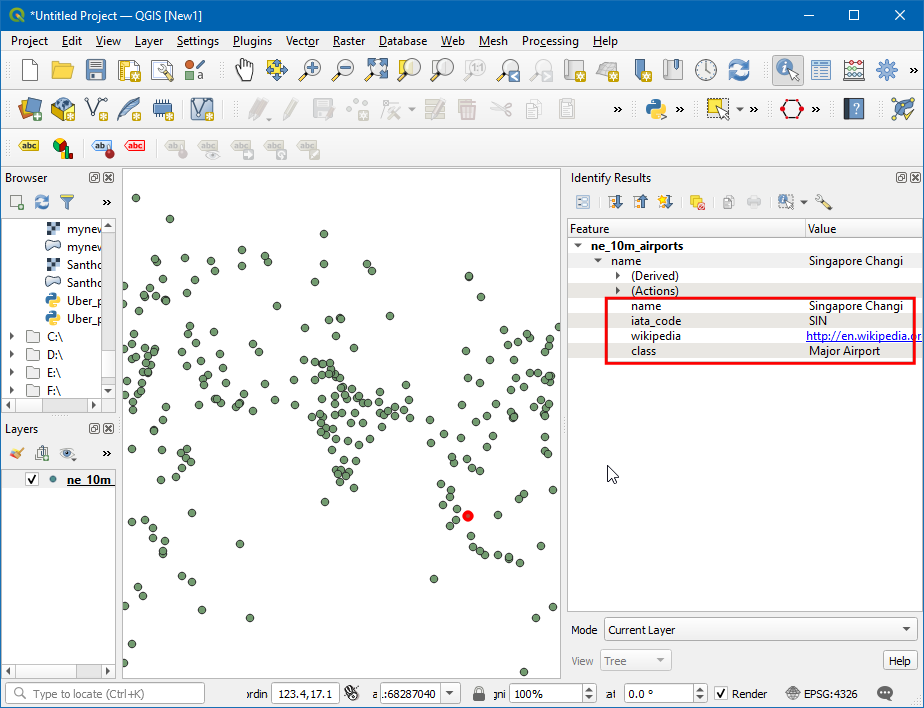Screen dimensions: 924x708
Task: Expand the C:\ drive in Browser
Action: [x=12, y=337]
